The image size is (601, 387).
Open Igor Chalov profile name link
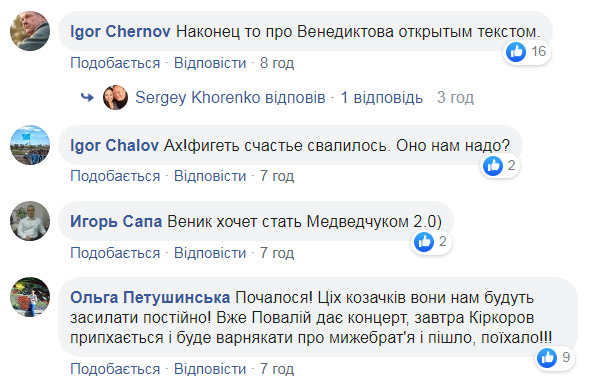point(114,146)
